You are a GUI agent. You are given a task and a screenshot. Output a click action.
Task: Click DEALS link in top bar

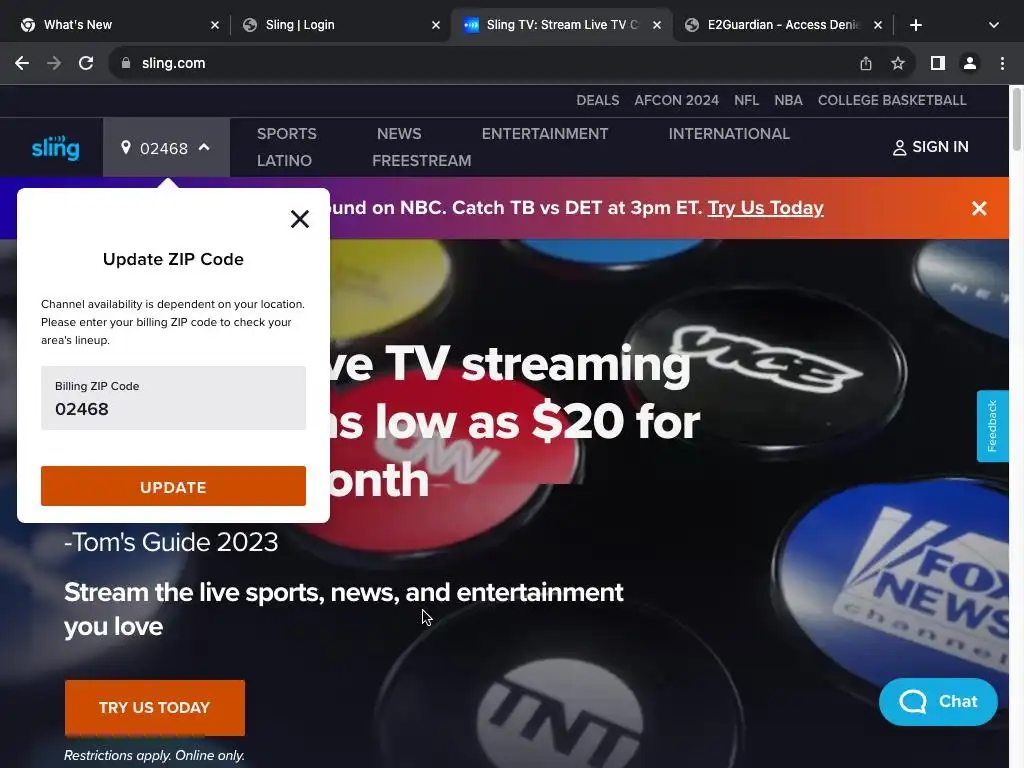(598, 101)
